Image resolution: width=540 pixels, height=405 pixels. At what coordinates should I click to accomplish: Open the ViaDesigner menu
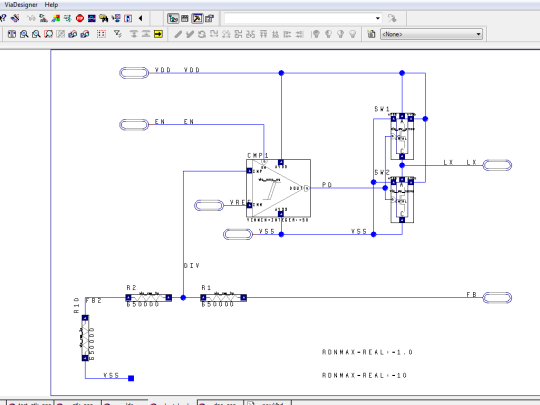pos(21,5)
